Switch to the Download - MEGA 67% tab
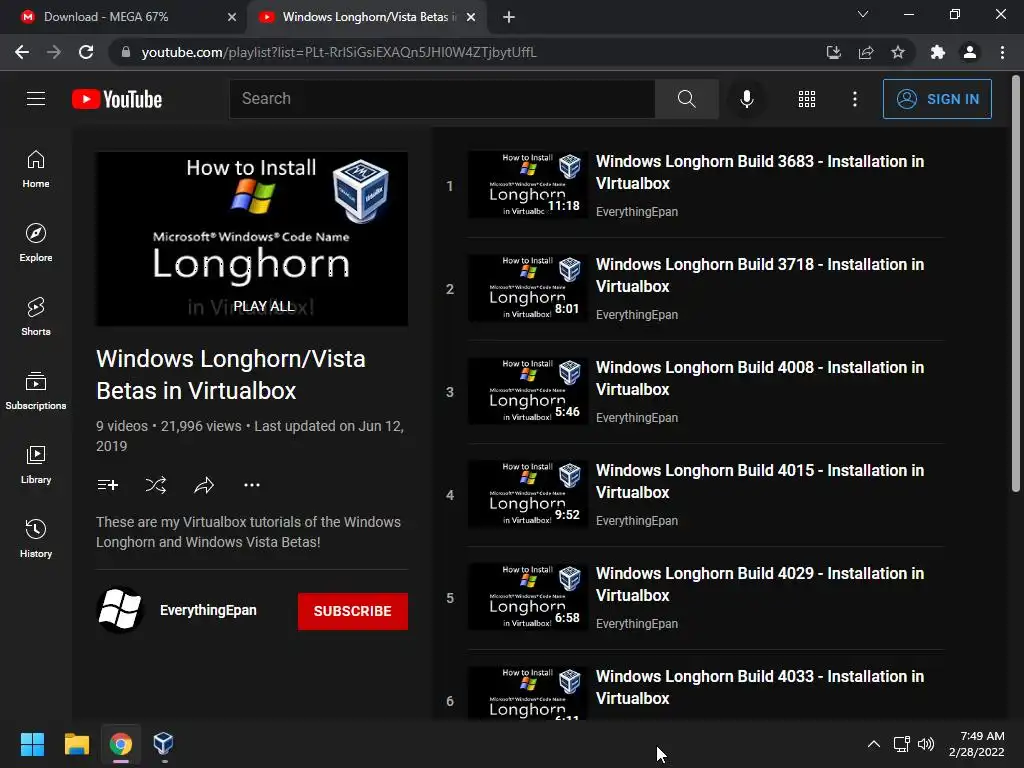 pyautogui.click(x=123, y=17)
